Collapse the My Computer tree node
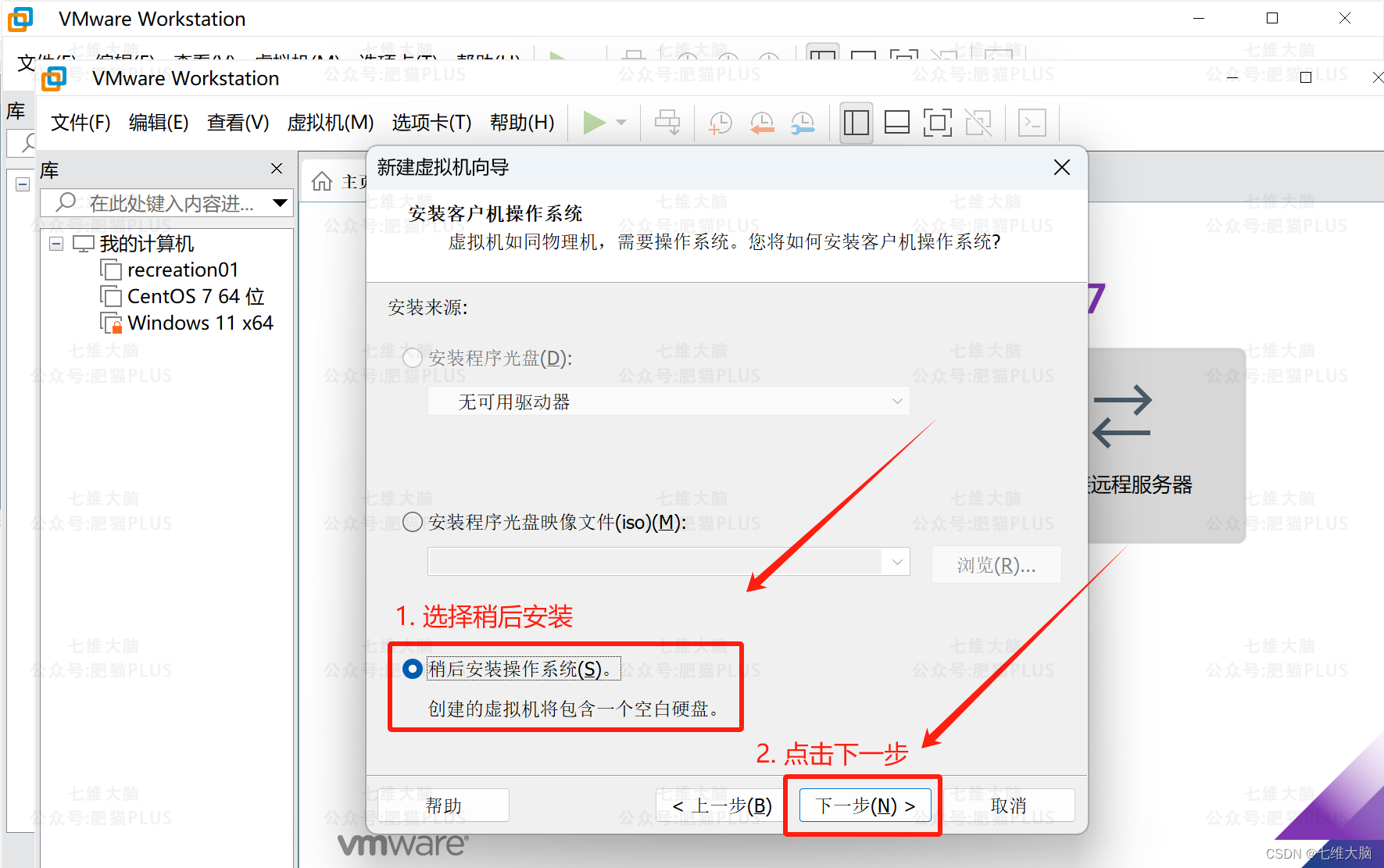 click(x=56, y=244)
